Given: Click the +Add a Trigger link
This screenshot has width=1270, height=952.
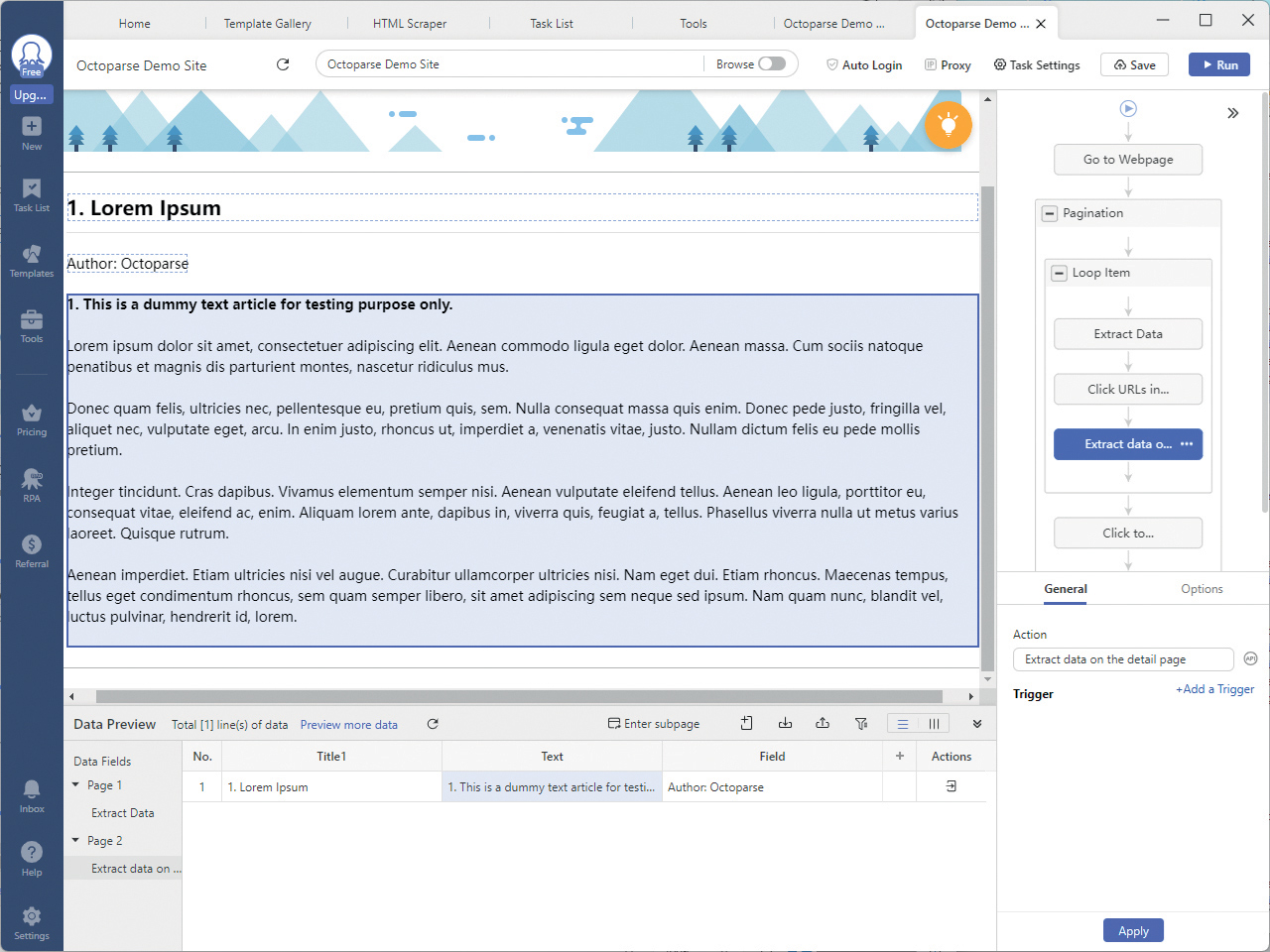Looking at the screenshot, I should (x=1214, y=689).
